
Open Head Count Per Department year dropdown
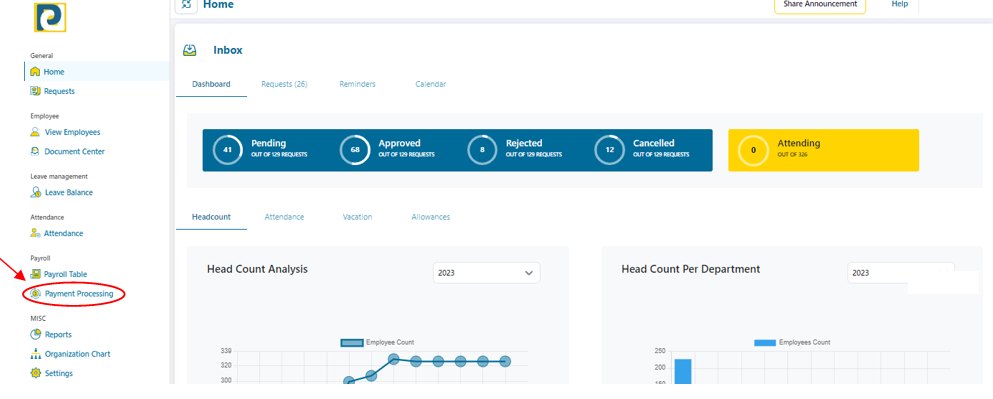901,273
